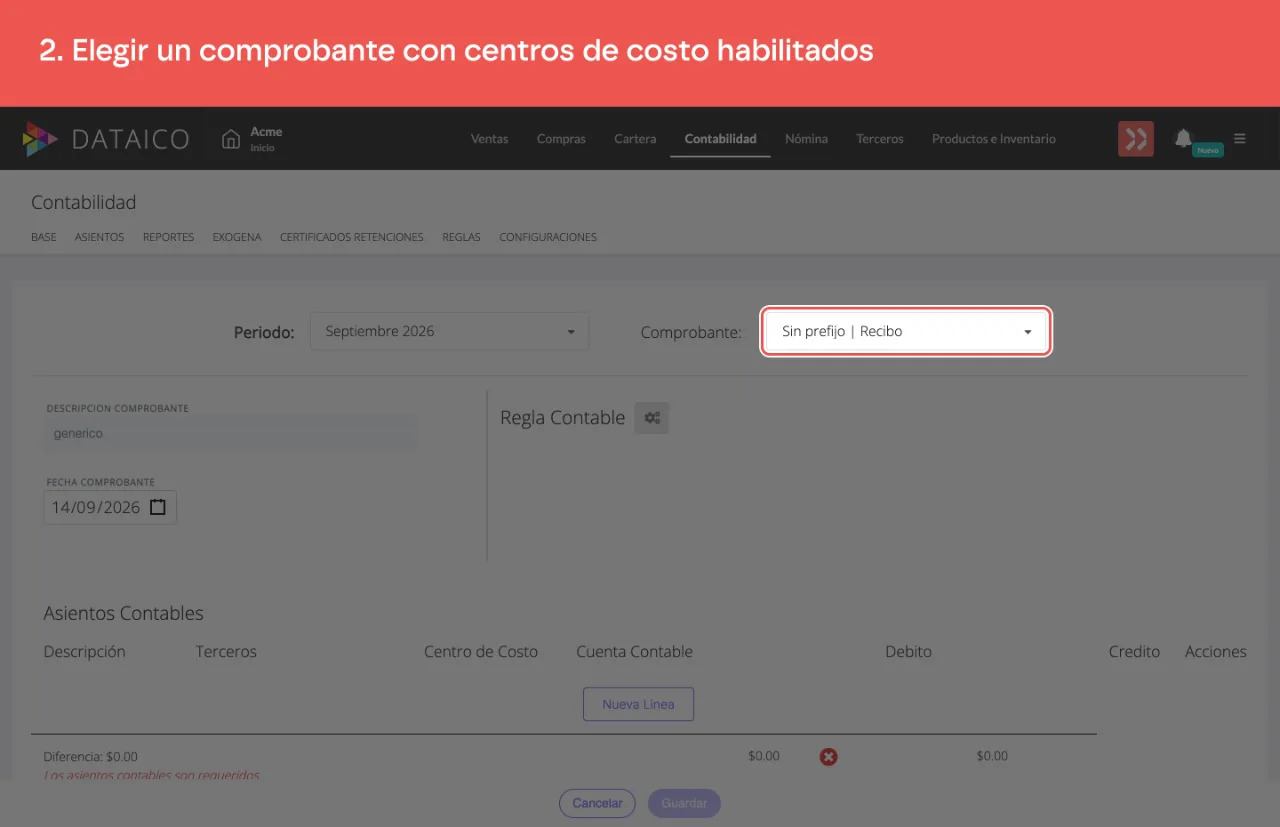Click 'Acciones' column header

tap(1216, 652)
